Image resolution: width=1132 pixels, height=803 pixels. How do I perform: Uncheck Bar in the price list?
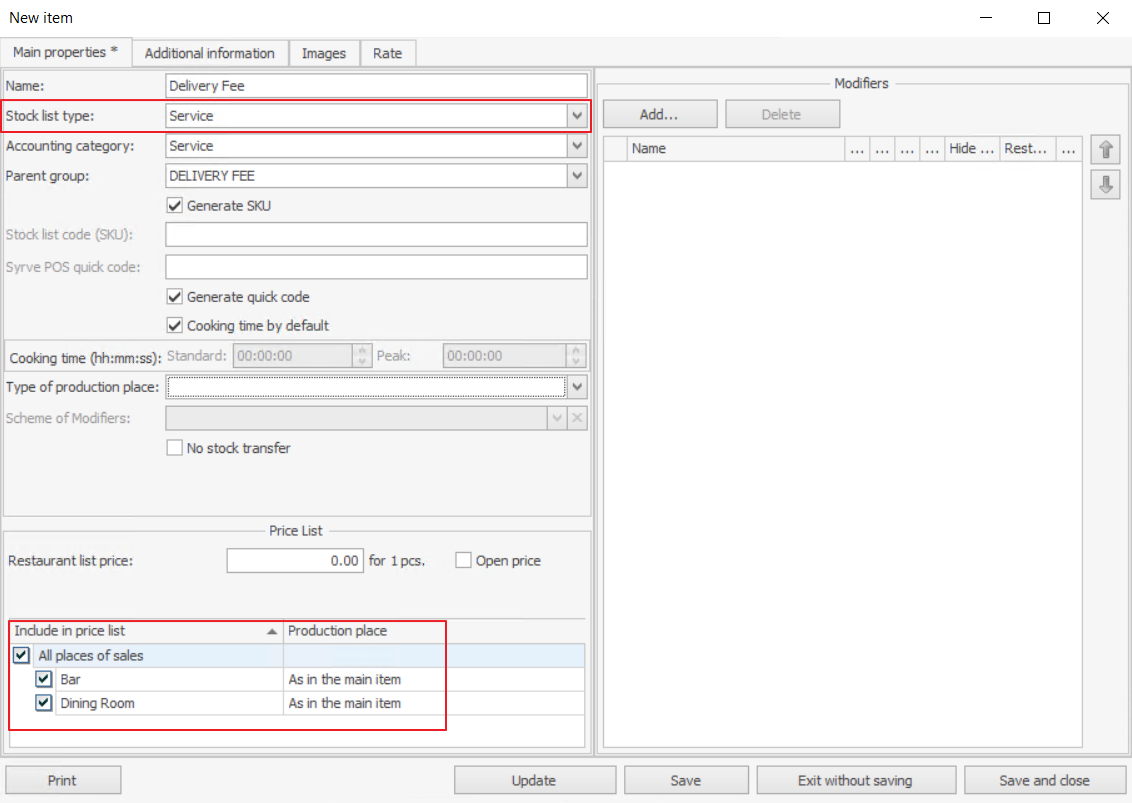coord(43,679)
